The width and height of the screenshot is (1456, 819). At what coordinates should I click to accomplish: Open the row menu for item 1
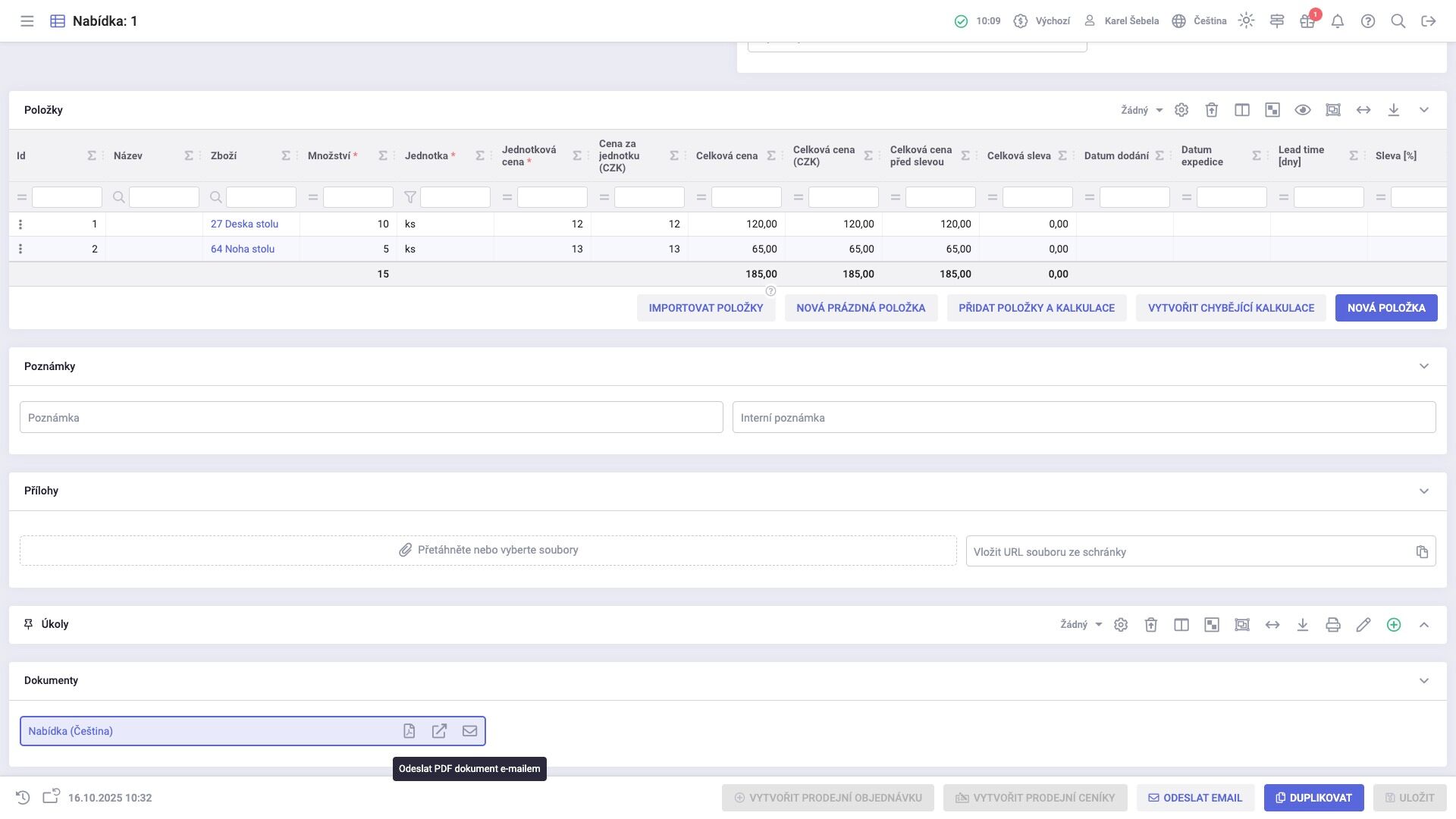pos(20,224)
